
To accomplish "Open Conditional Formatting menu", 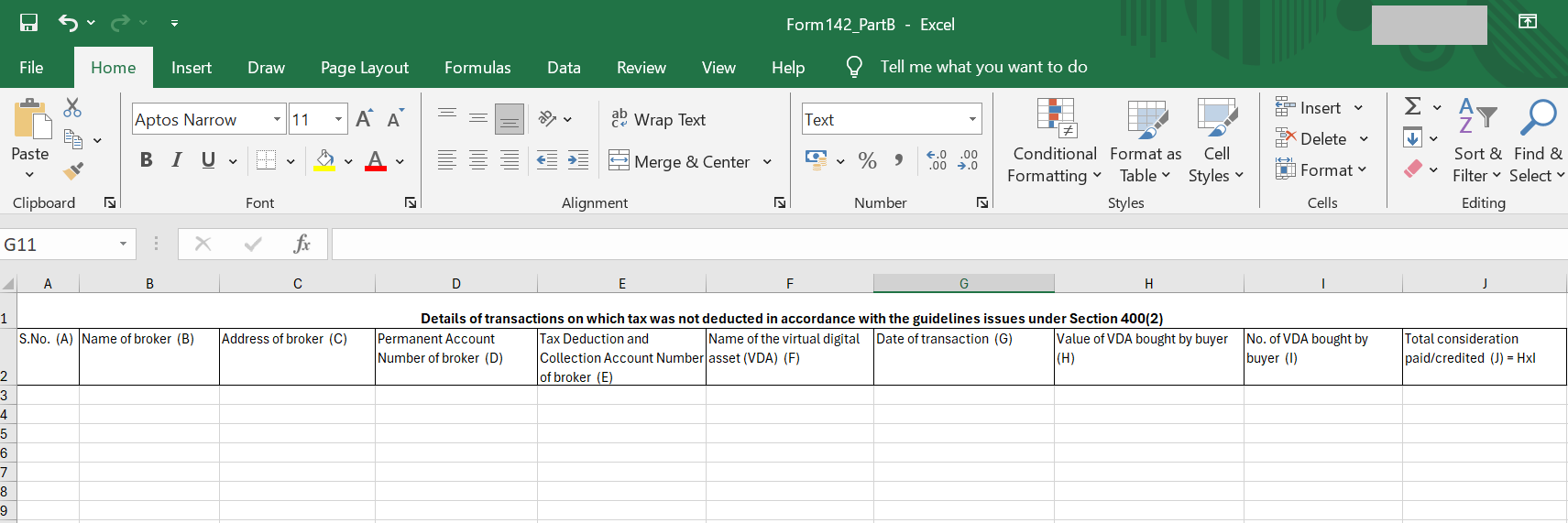I will tap(1054, 142).
